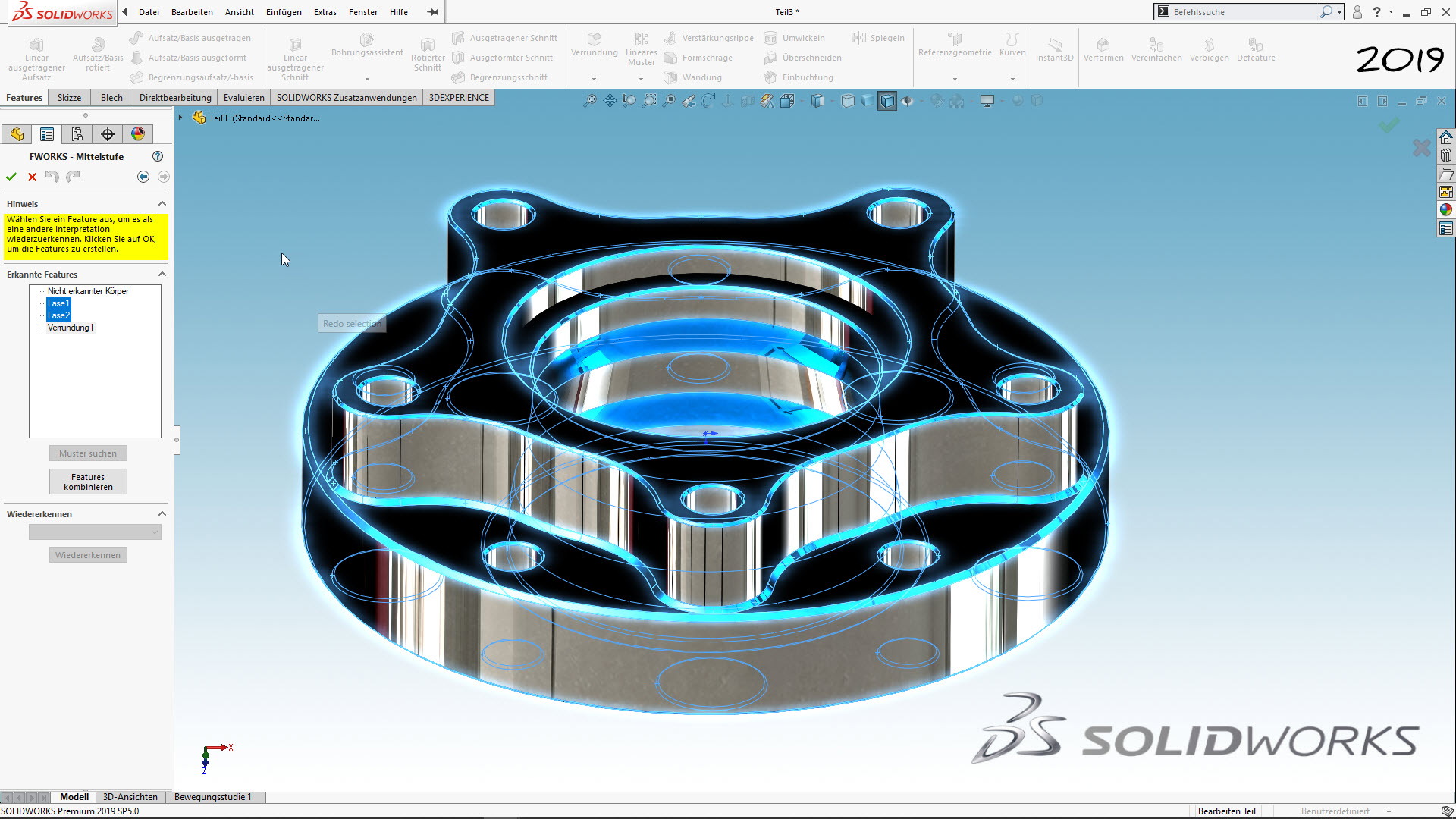Open Appearances and Scenes task pane icon
The width and height of the screenshot is (1456, 819).
pos(1446,210)
